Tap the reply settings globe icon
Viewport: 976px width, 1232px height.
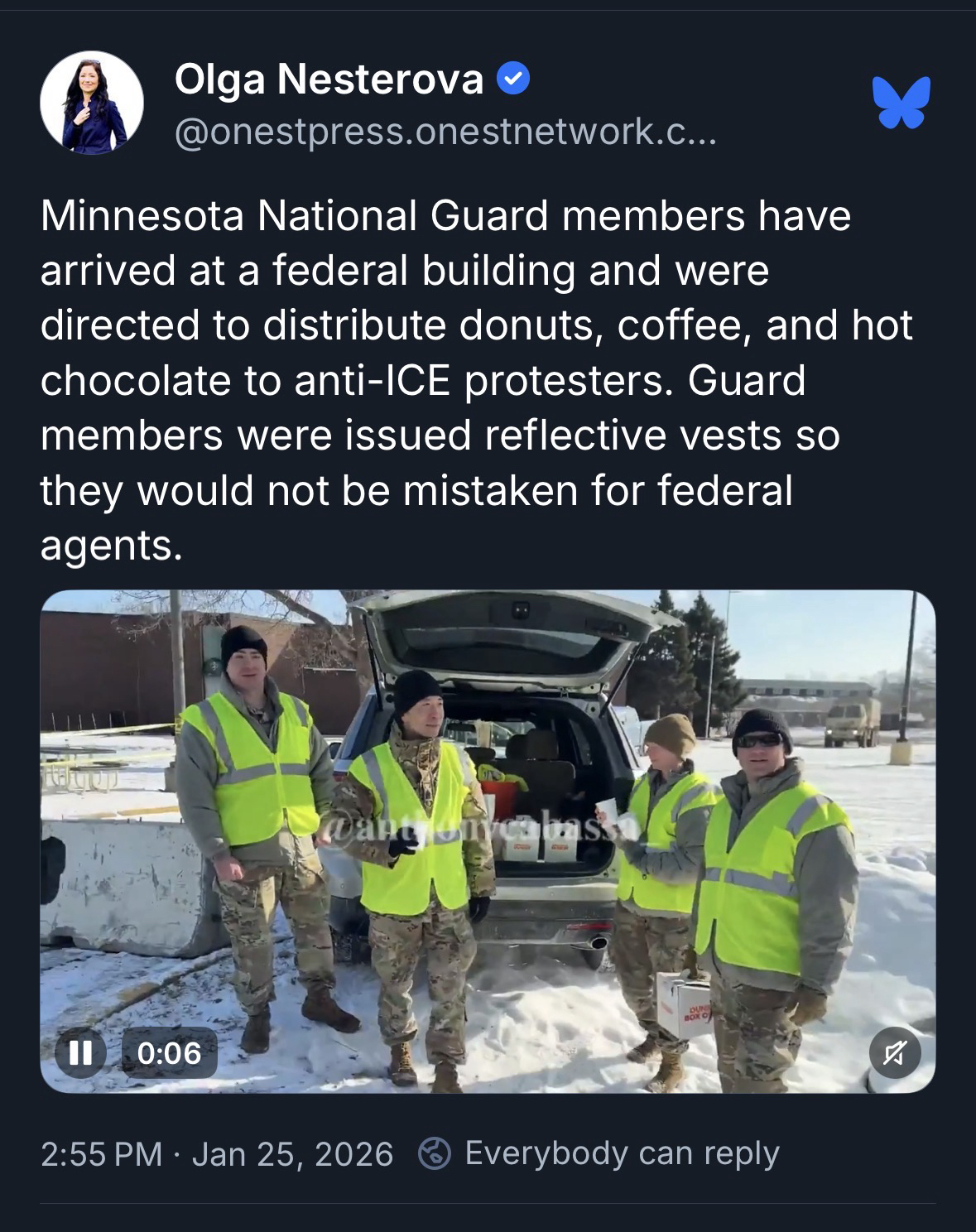pyautogui.click(x=435, y=1153)
